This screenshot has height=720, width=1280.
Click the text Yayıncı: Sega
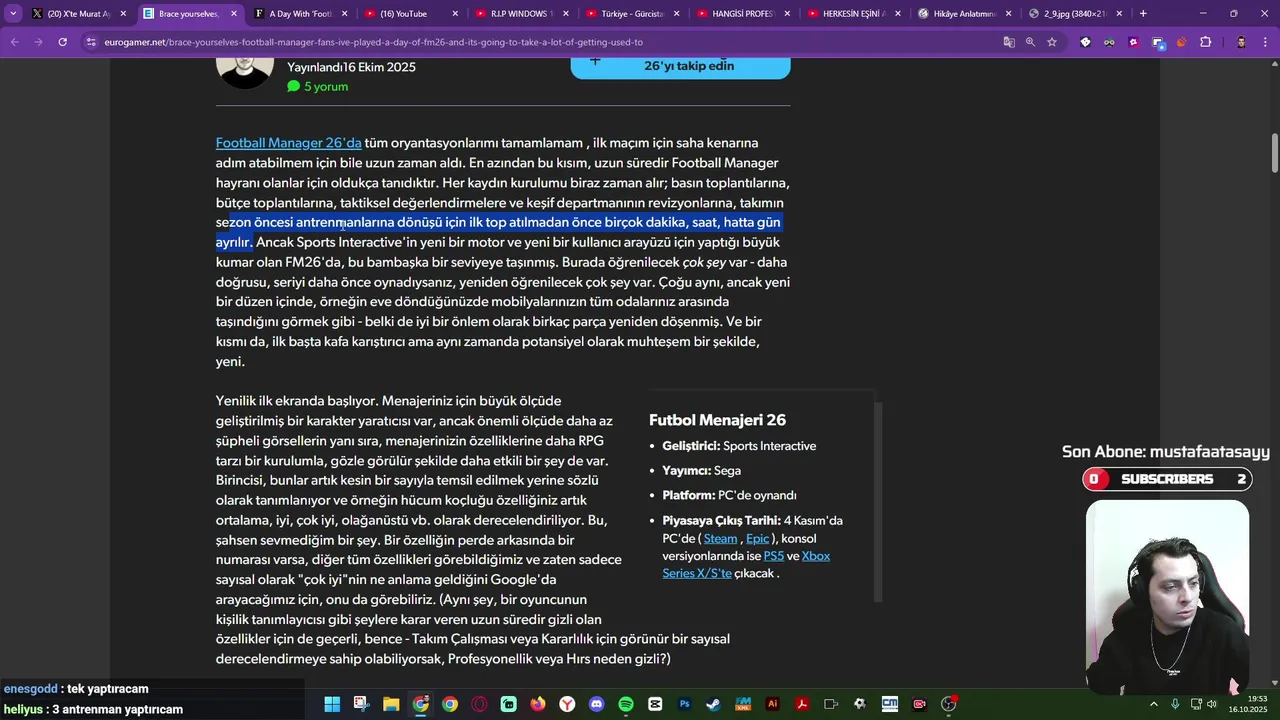pyautogui.click(x=701, y=470)
